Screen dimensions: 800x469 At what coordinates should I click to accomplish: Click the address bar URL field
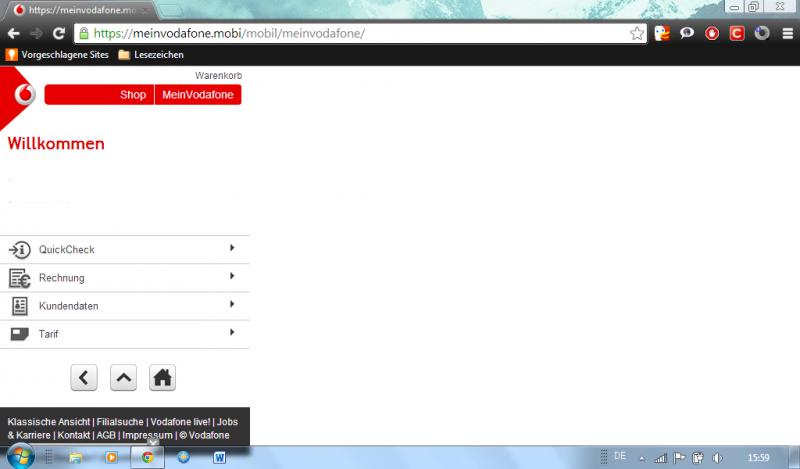click(360, 34)
